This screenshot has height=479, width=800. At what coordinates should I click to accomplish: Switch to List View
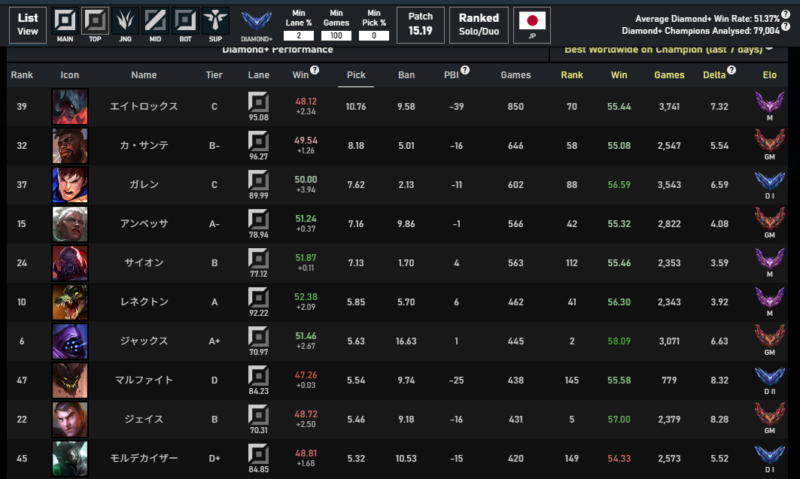29,24
